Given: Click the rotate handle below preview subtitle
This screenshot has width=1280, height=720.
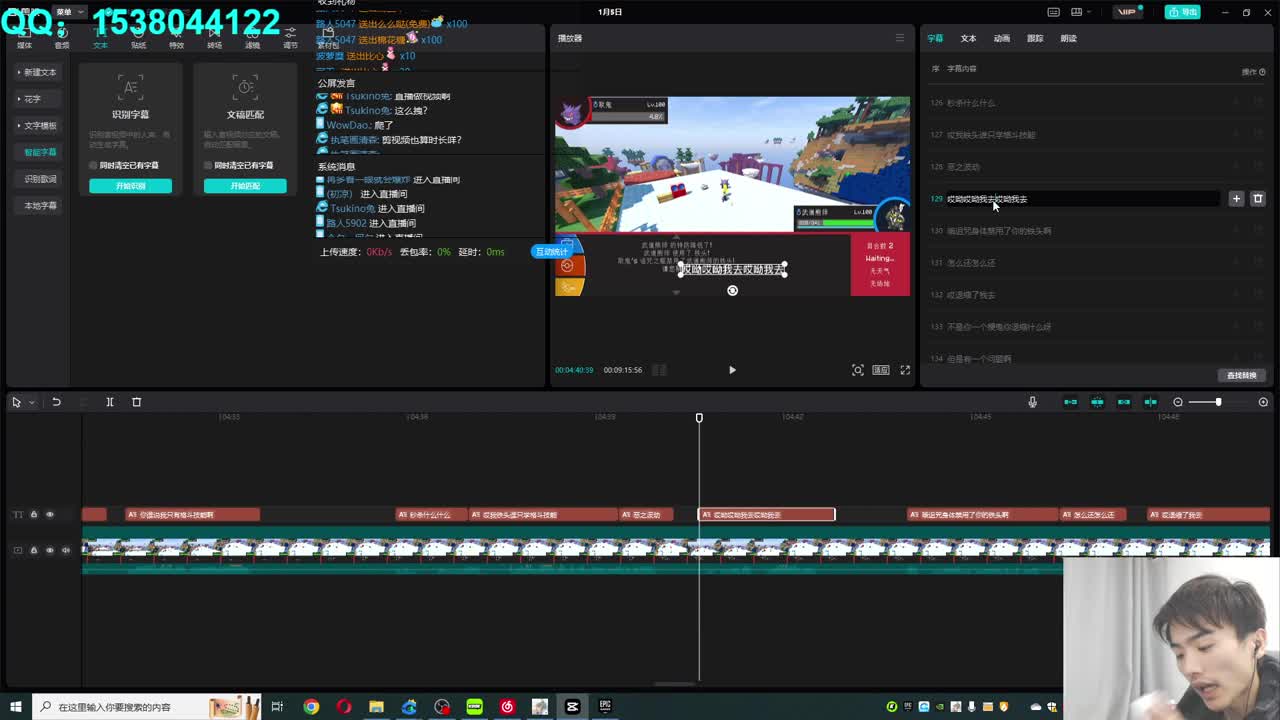Looking at the screenshot, I should coord(732,291).
